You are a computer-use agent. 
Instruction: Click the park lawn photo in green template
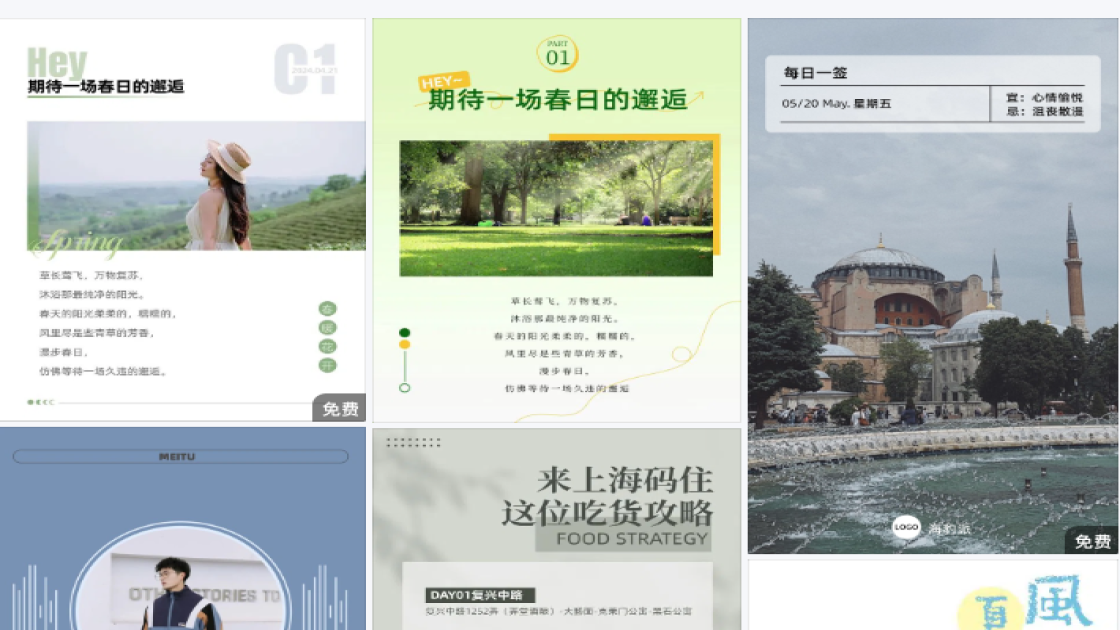(556, 208)
